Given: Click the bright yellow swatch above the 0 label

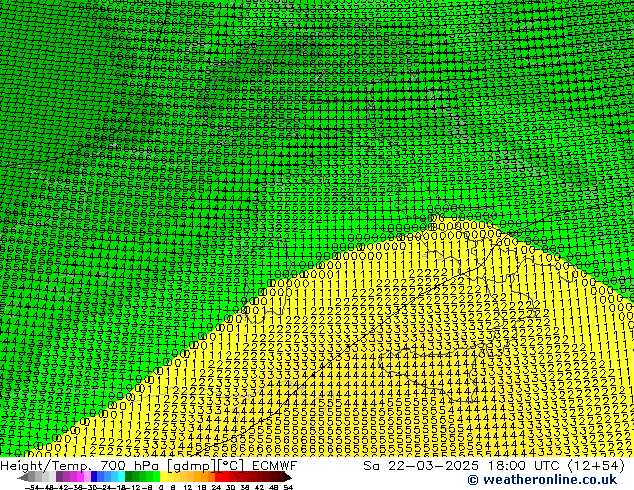Looking at the screenshot, I should (163, 476).
